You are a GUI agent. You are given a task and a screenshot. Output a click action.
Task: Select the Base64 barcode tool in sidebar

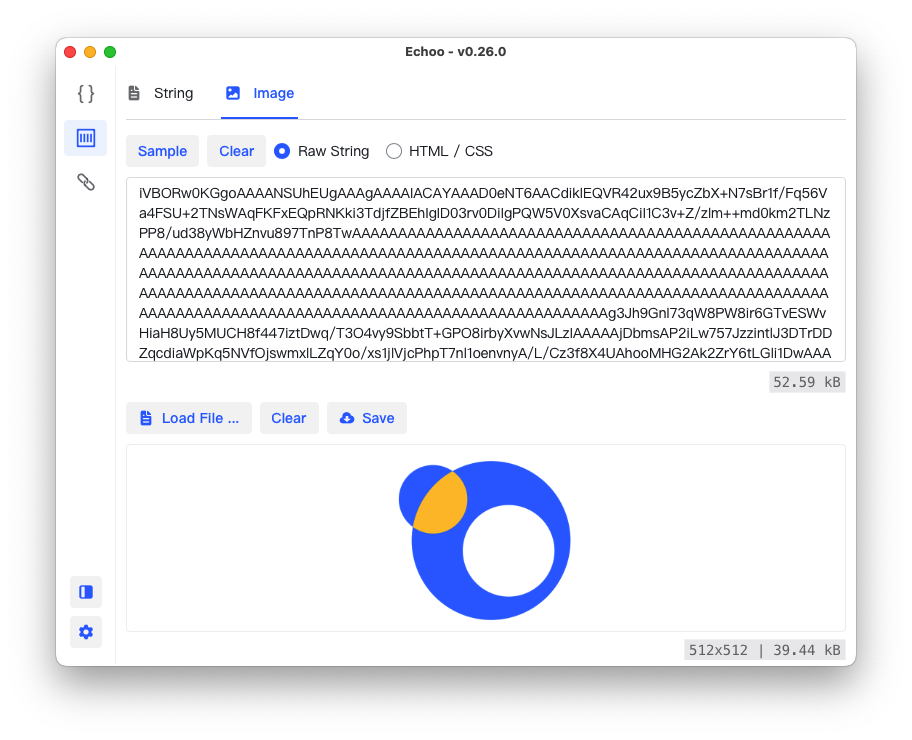point(86,138)
